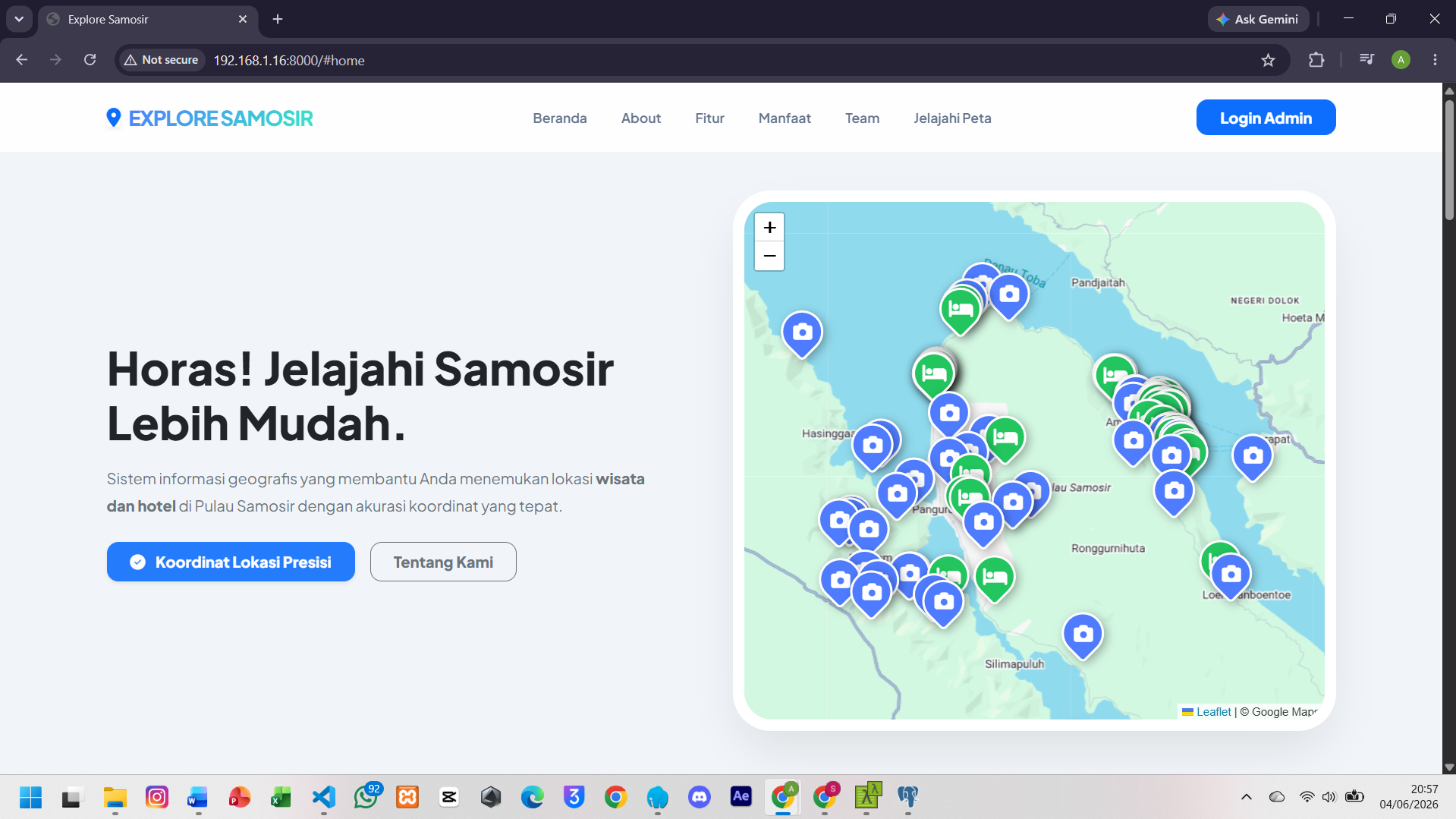Click the Not secure site info chip
Image resolution: width=1456 pixels, height=819 pixels.
[161, 60]
